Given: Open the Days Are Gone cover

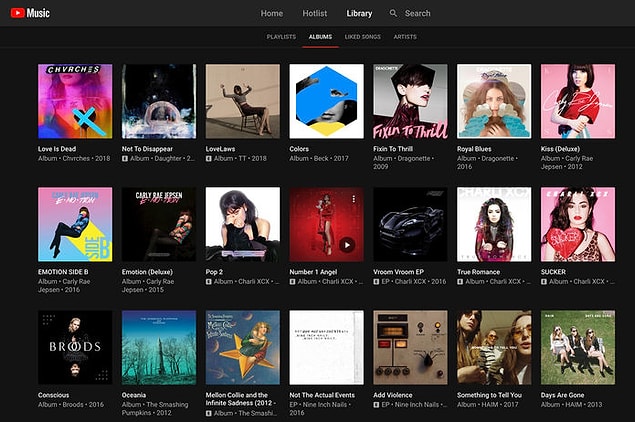Looking at the screenshot, I should pos(578,347).
